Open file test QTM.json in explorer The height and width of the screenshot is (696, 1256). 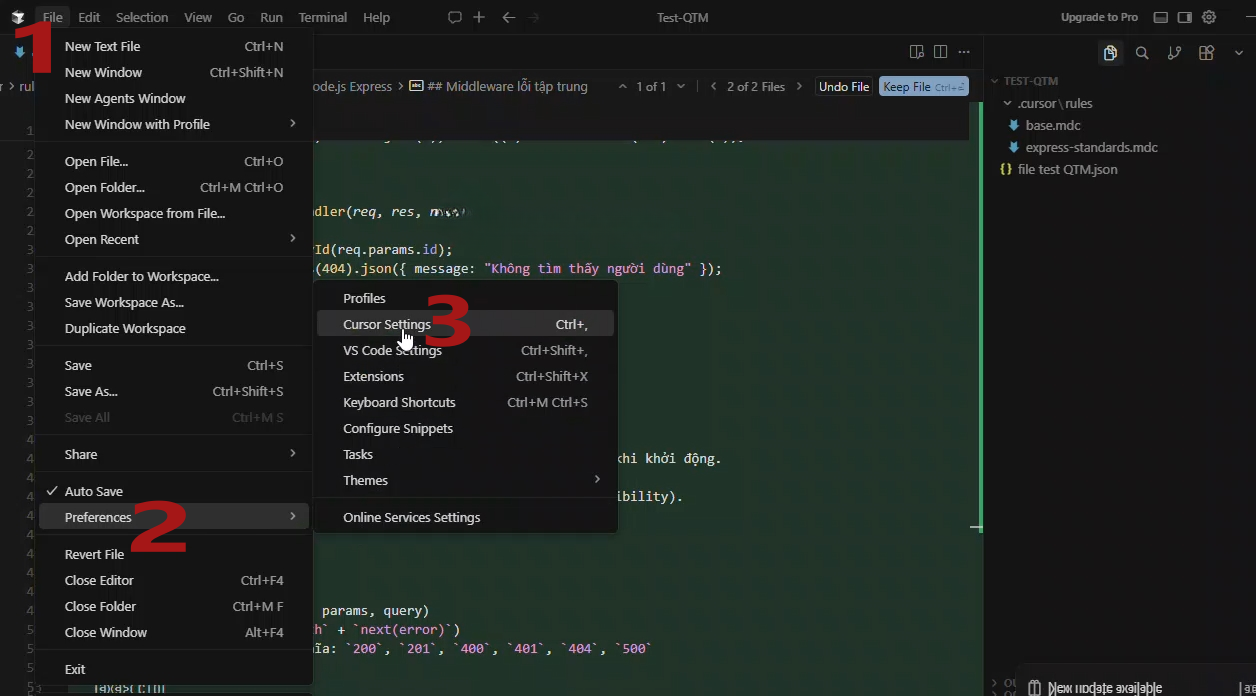(x=1067, y=169)
